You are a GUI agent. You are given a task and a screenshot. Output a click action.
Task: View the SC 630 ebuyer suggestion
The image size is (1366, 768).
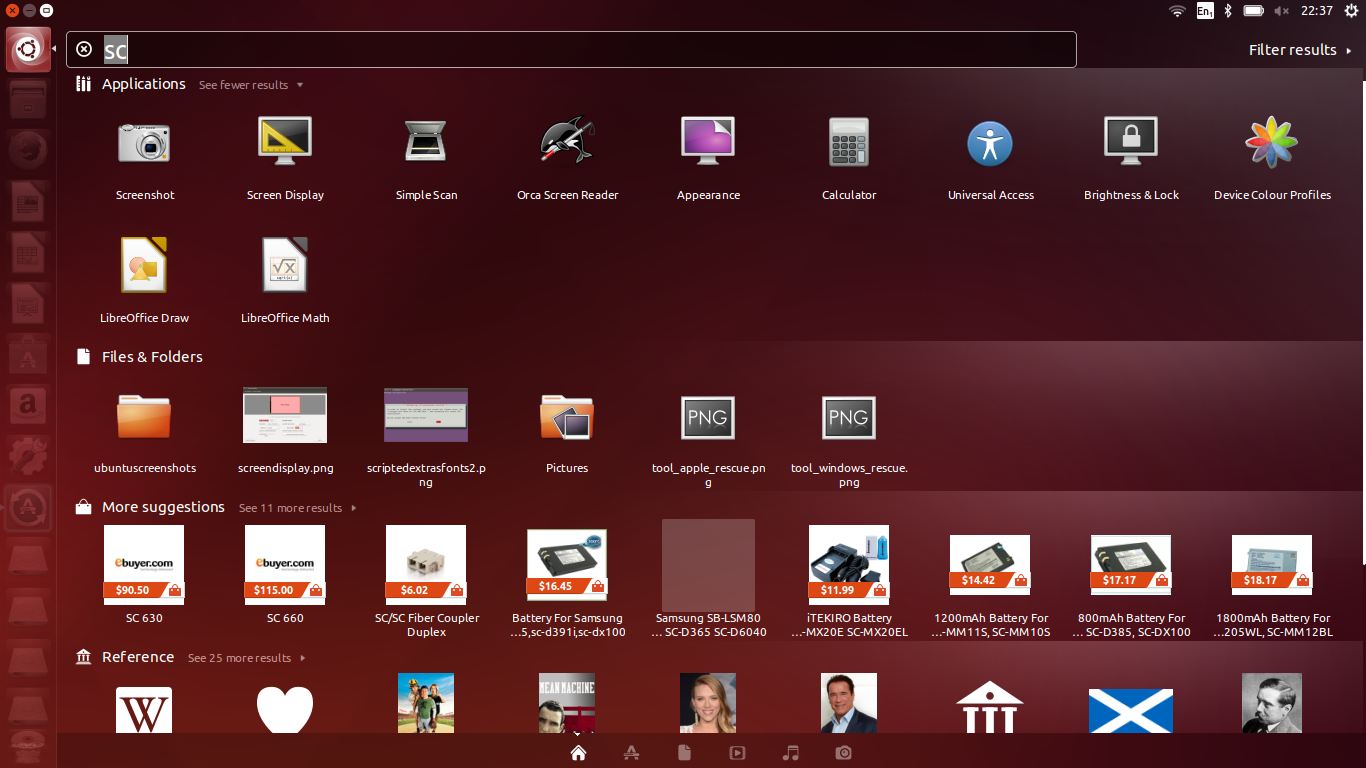click(x=145, y=574)
